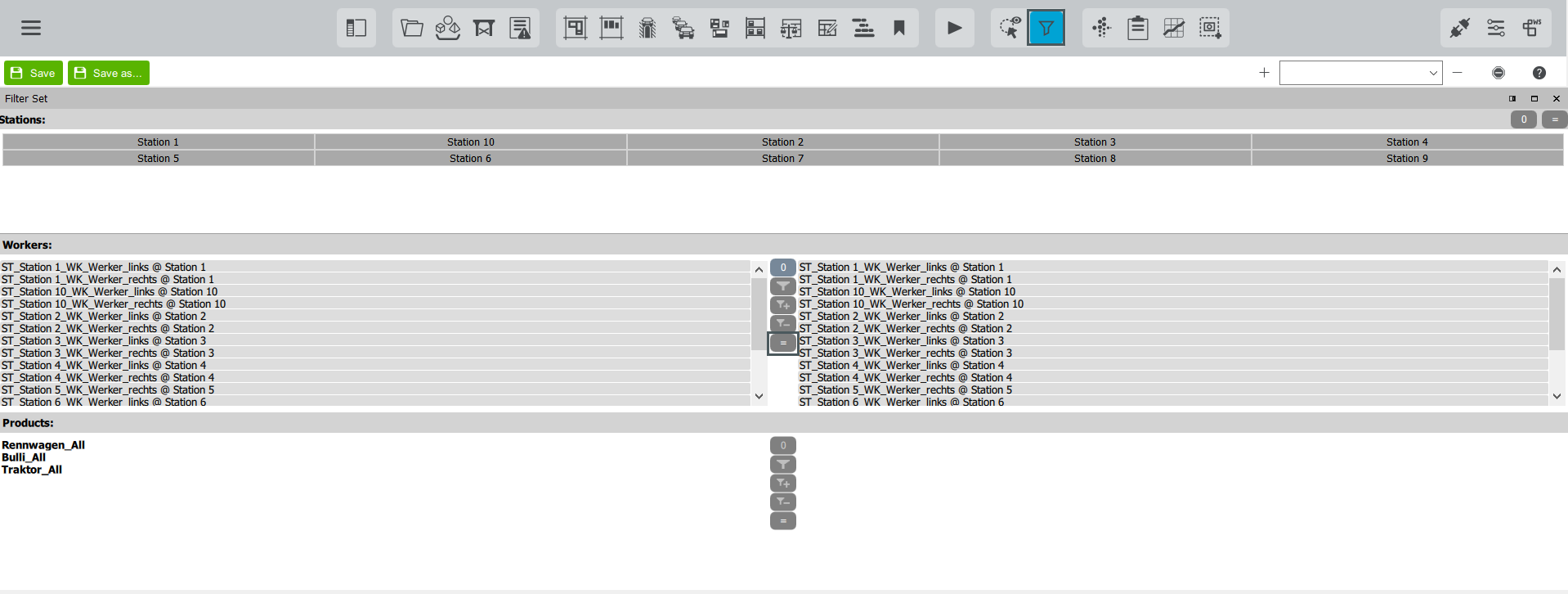The image size is (1568, 594).
Task: Click the Save button
Action: 34,73
